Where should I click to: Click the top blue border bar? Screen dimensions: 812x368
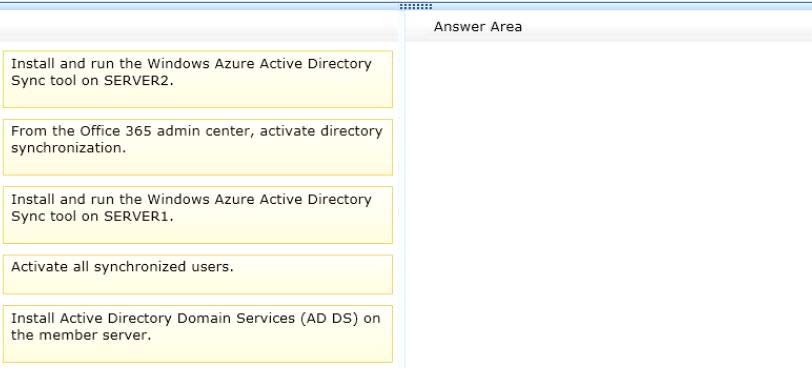point(406,6)
